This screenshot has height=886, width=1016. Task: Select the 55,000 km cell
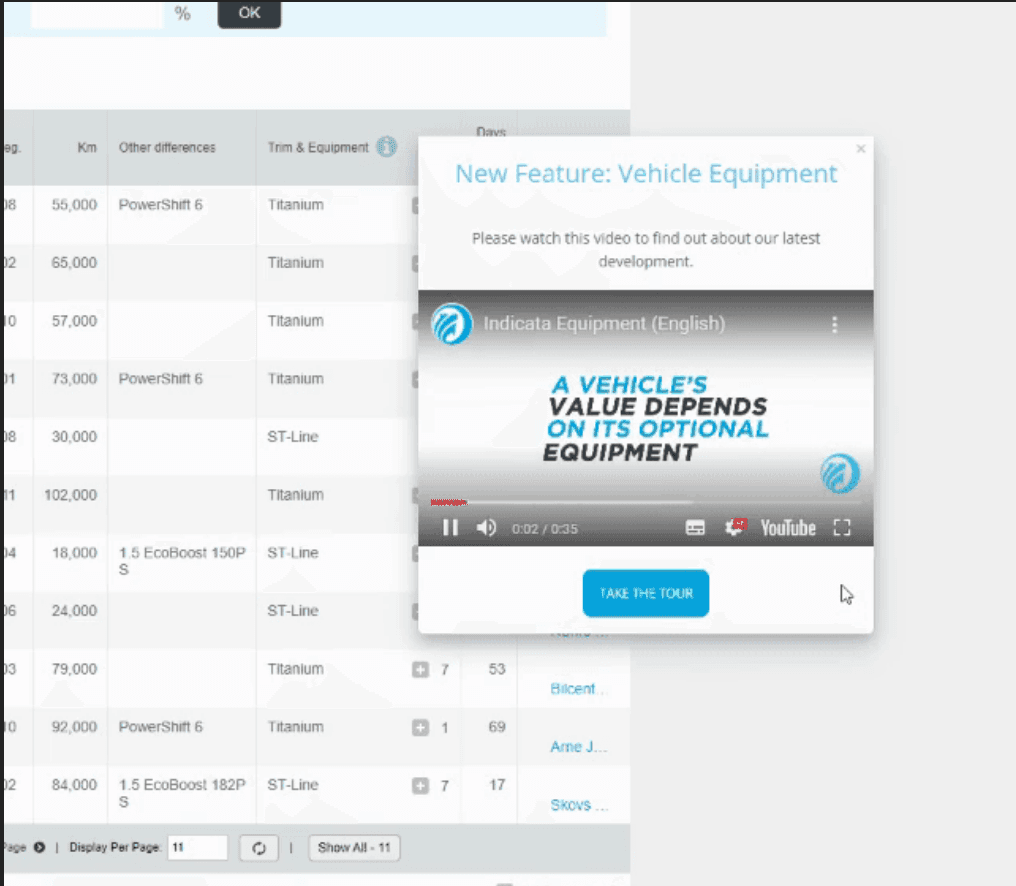coord(74,204)
